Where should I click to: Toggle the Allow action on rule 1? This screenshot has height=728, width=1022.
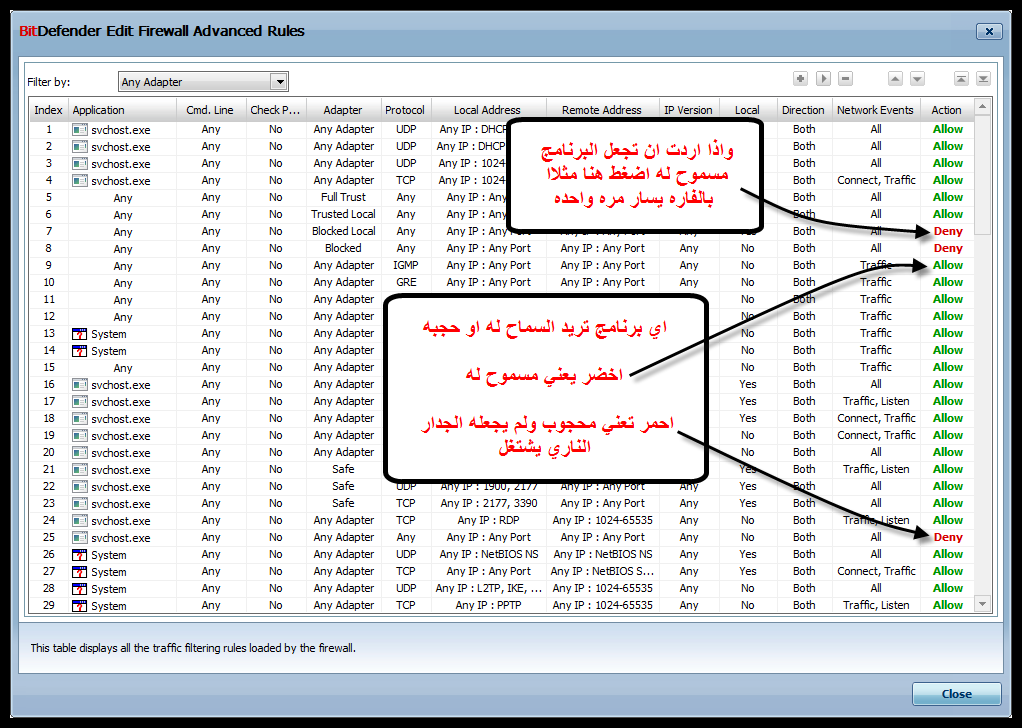[x=948, y=130]
